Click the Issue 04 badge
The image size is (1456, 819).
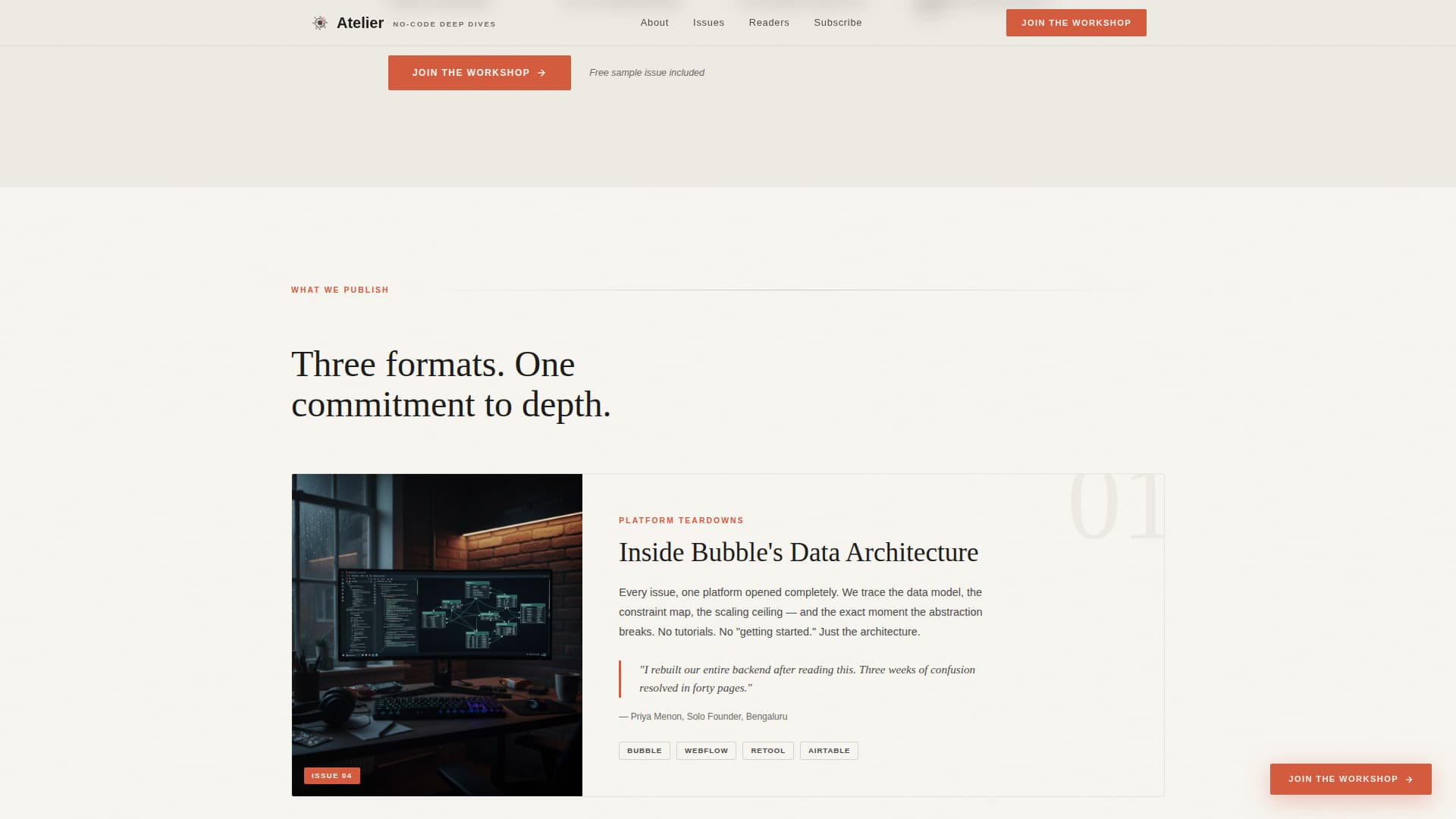click(332, 776)
